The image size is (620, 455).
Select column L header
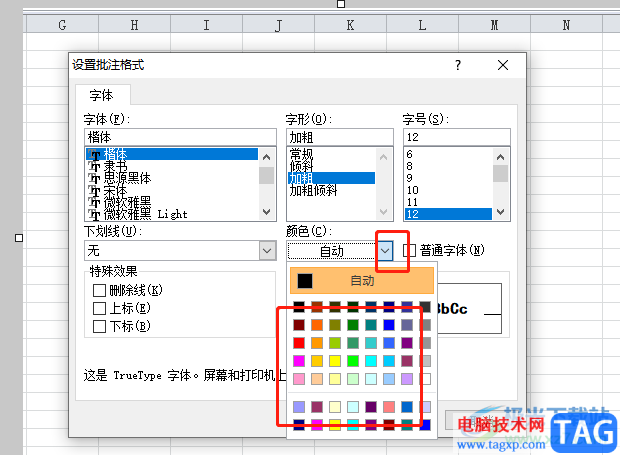(x=422, y=25)
